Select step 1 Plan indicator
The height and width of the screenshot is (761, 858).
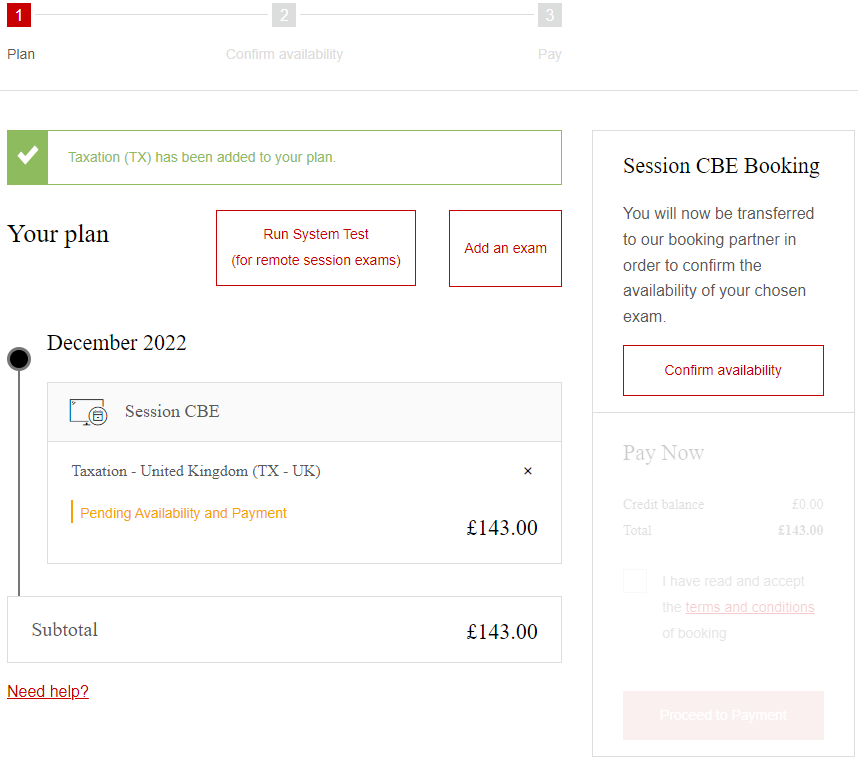tap(19, 15)
